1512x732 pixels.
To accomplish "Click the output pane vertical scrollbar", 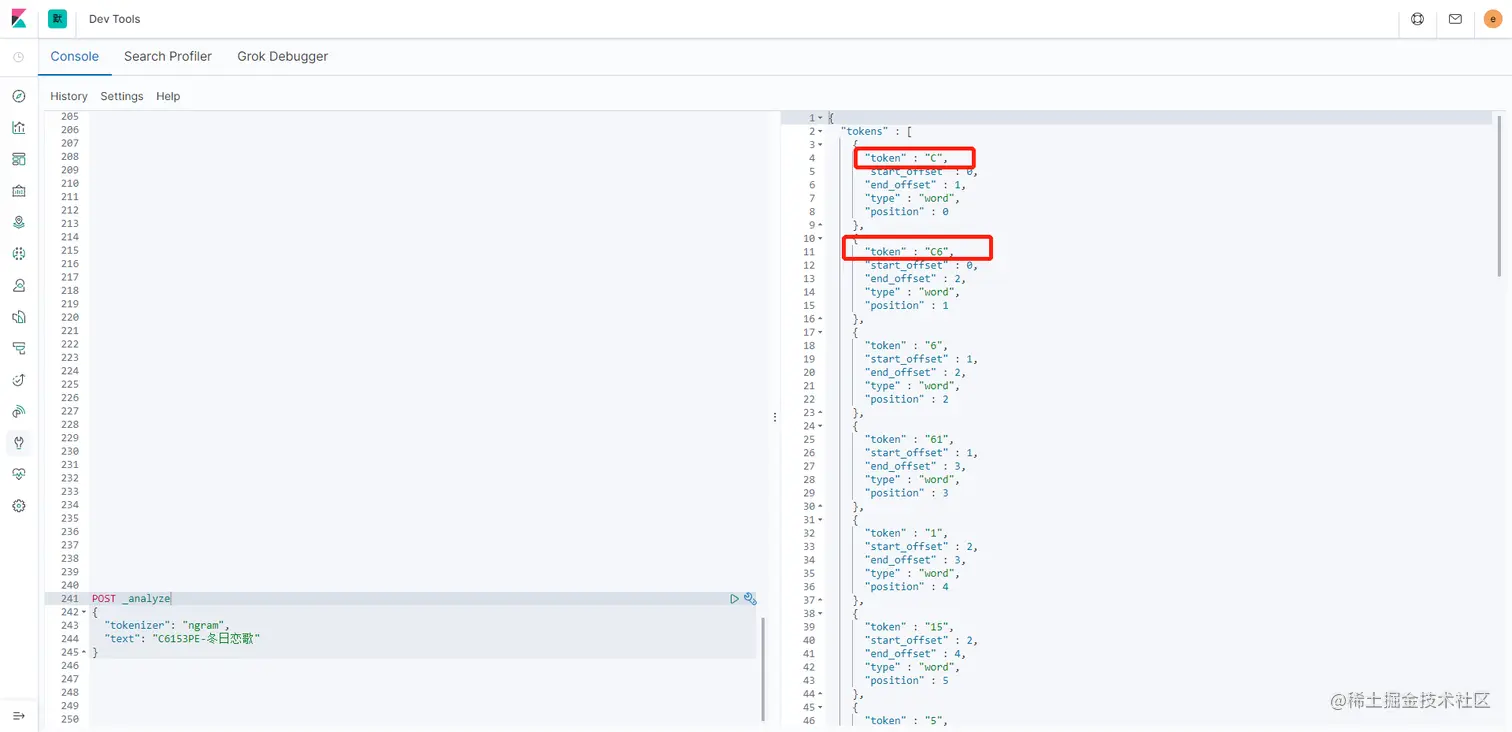I will coord(1499,195).
